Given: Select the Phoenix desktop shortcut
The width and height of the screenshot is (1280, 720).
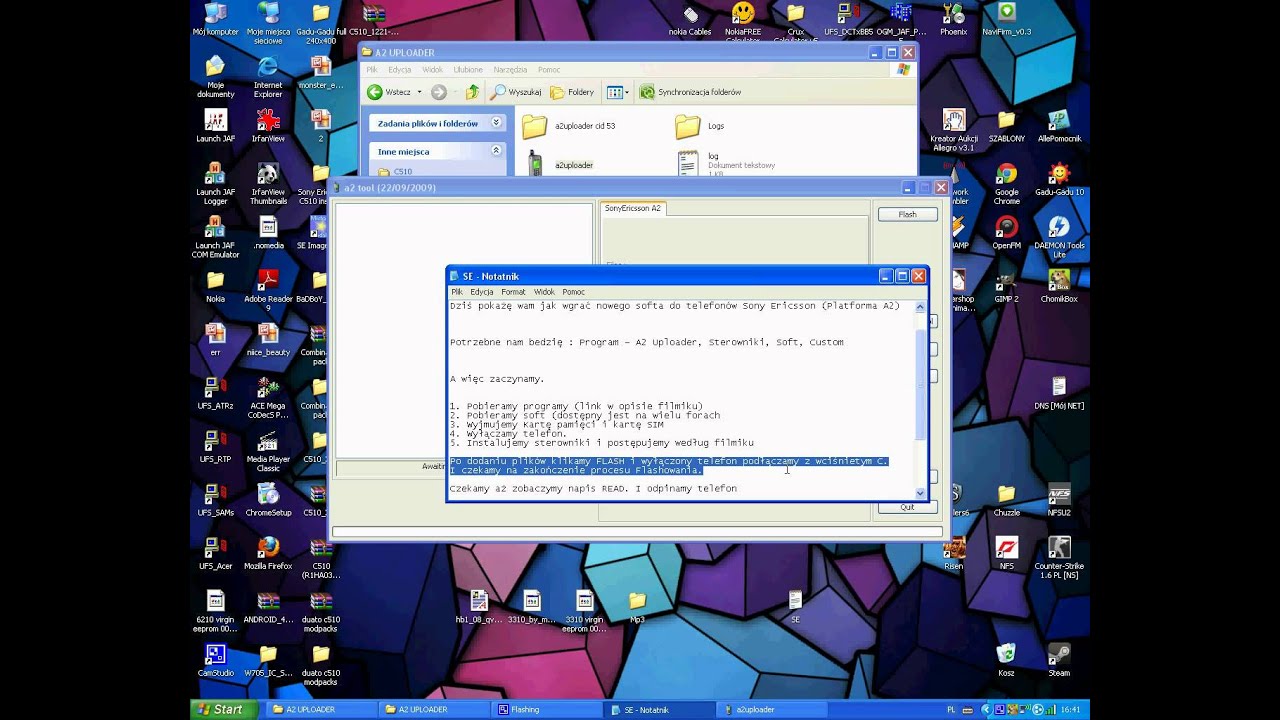Looking at the screenshot, I should point(953,18).
